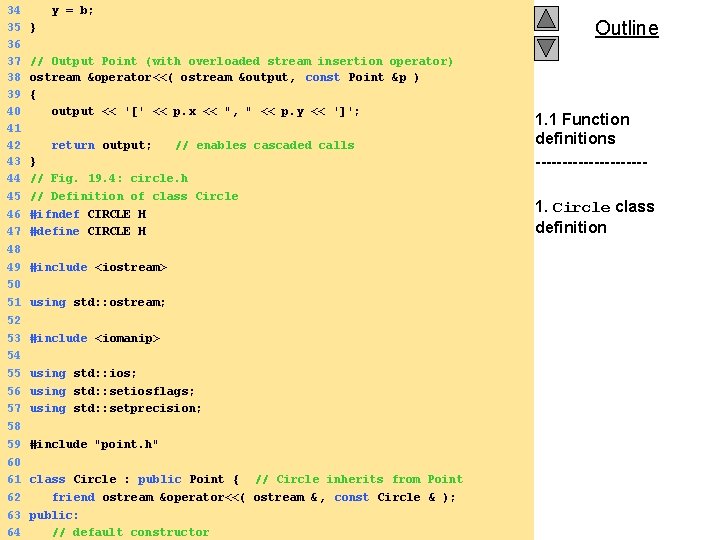The image size is (720, 540).
Task: Click the 'y = b;' statement on line 34
Action: (x=73, y=10)
